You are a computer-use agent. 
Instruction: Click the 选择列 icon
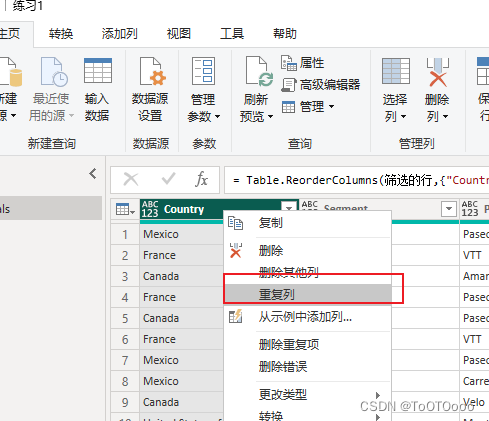396,71
